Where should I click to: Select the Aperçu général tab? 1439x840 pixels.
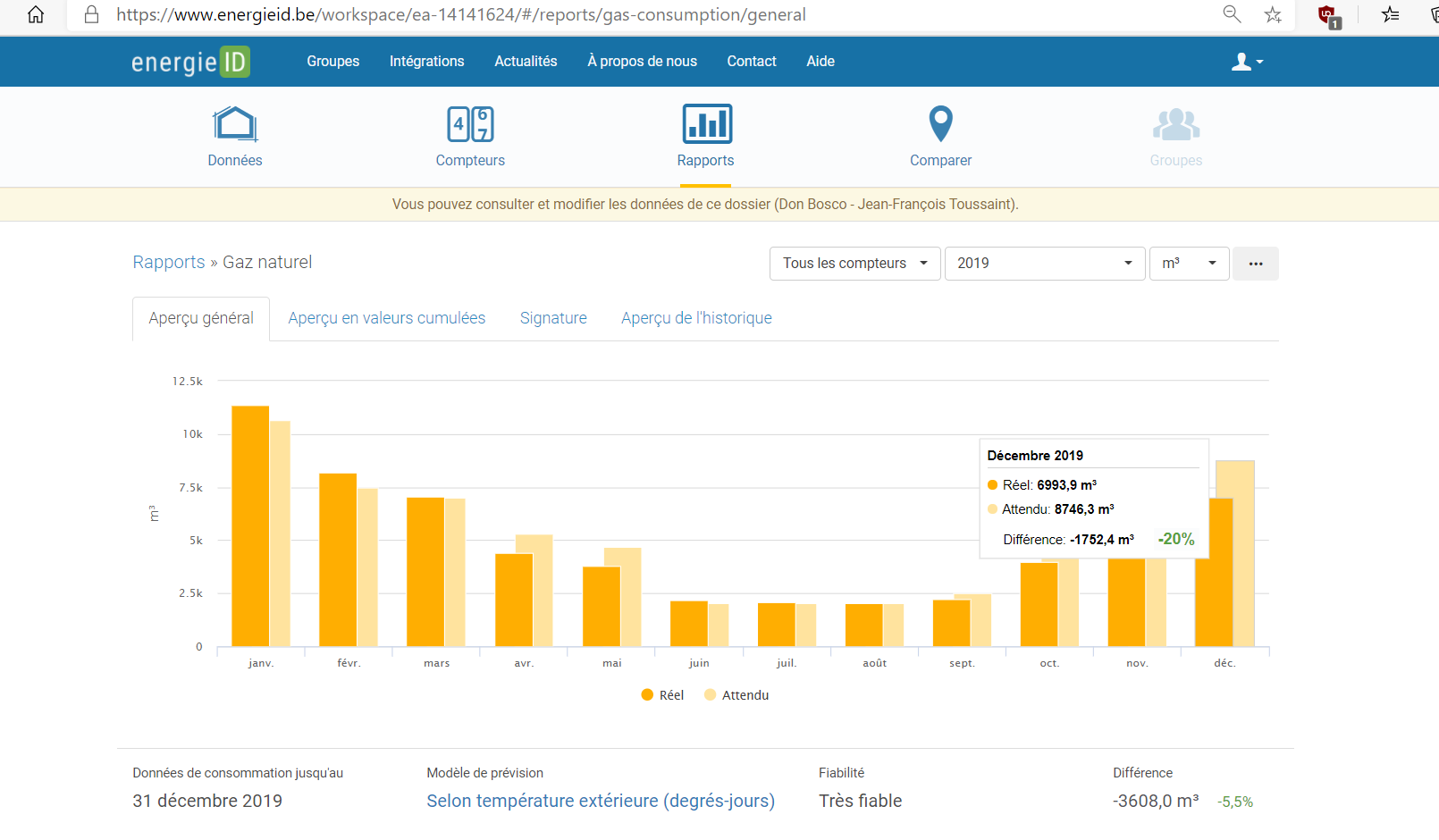point(201,318)
